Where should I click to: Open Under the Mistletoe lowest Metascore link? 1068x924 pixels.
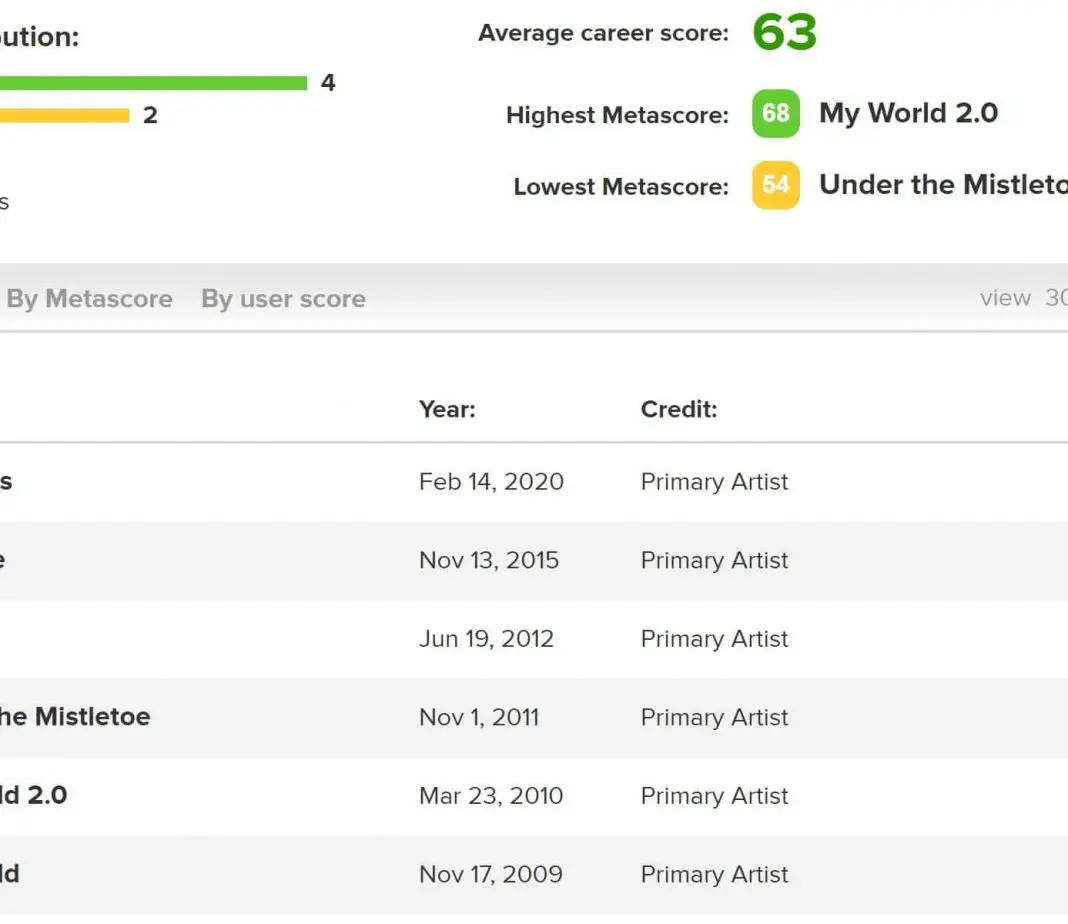click(942, 185)
